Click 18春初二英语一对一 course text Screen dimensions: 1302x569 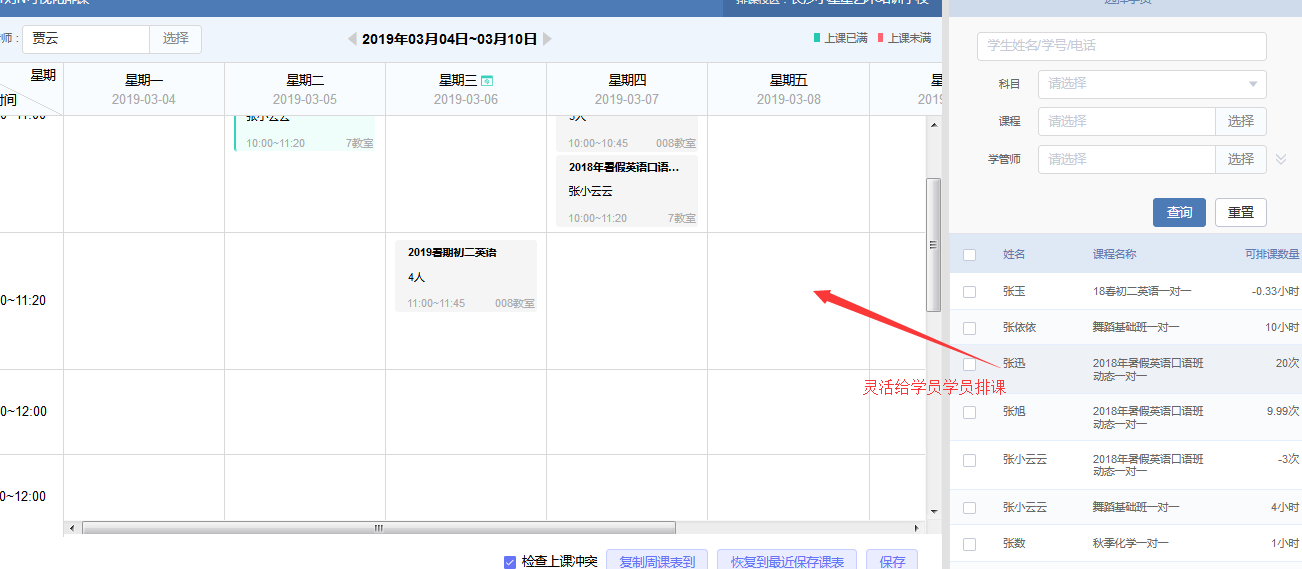(1142, 291)
